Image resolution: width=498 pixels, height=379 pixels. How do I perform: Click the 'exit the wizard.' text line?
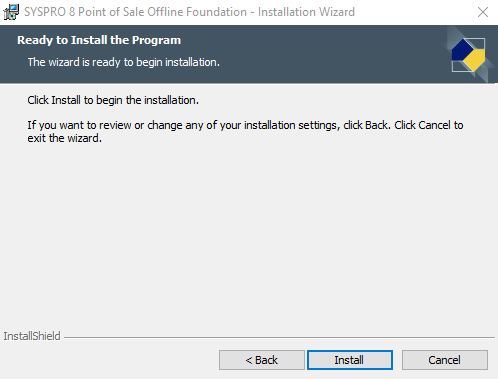pos(64,138)
